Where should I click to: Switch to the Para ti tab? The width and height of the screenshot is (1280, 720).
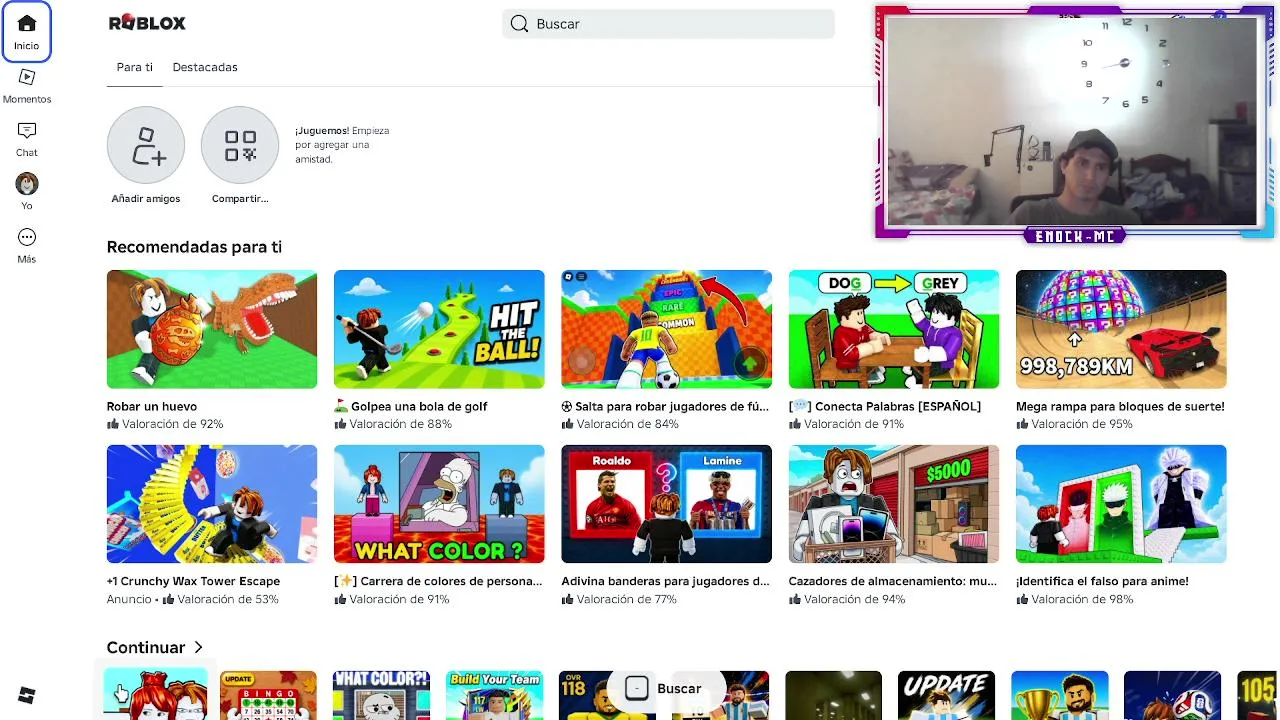pos(135,67)
